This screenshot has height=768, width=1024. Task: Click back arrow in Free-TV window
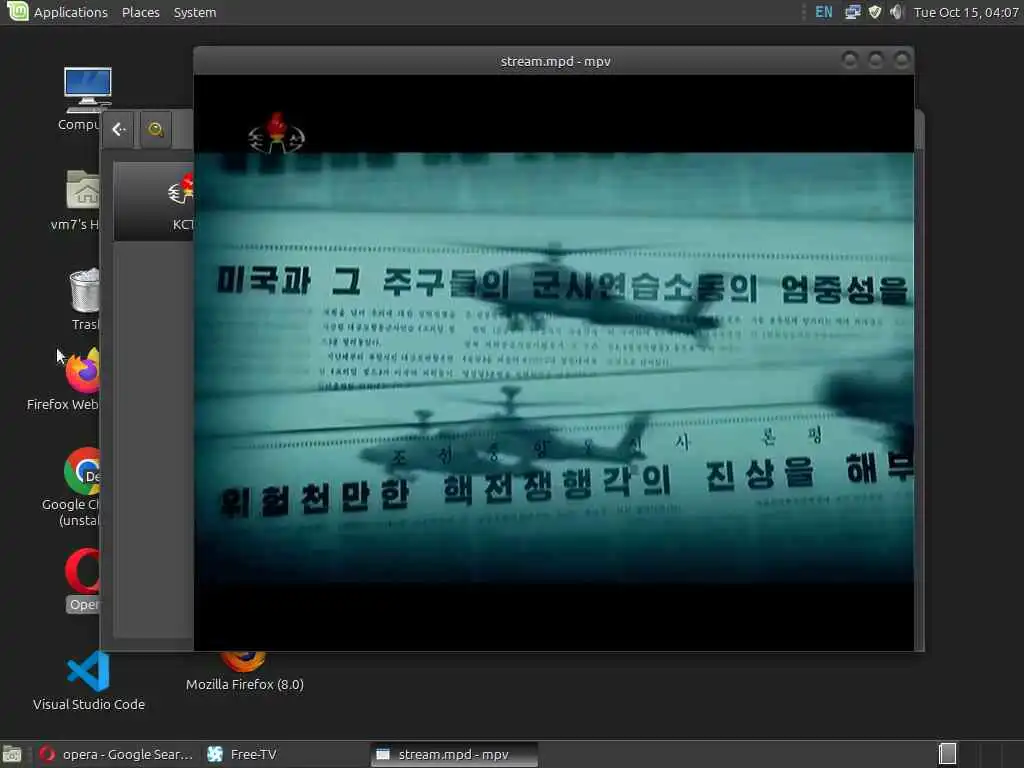click(x=118, y=129)
